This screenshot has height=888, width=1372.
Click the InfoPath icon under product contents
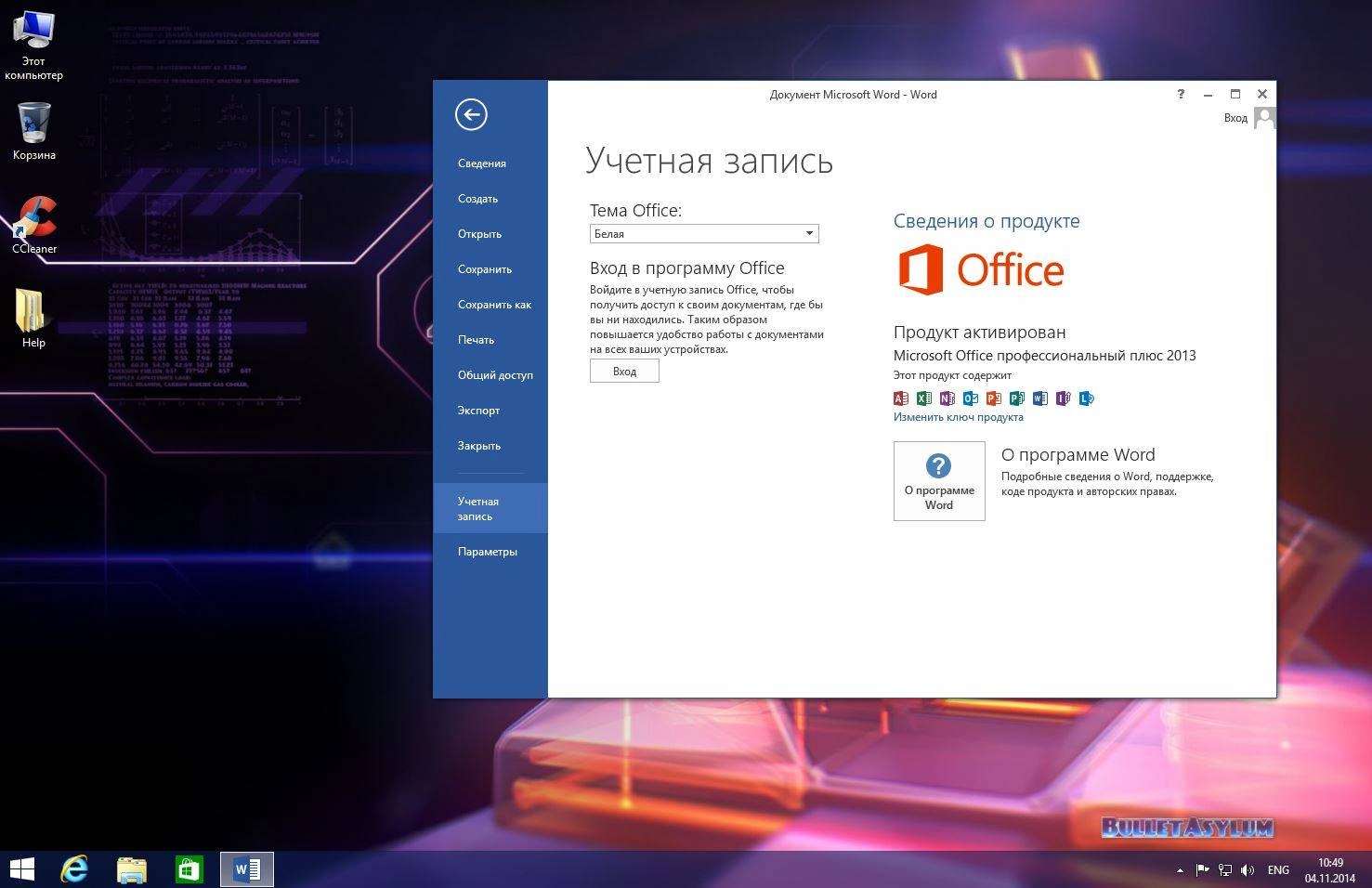(x=1064, y=398)
